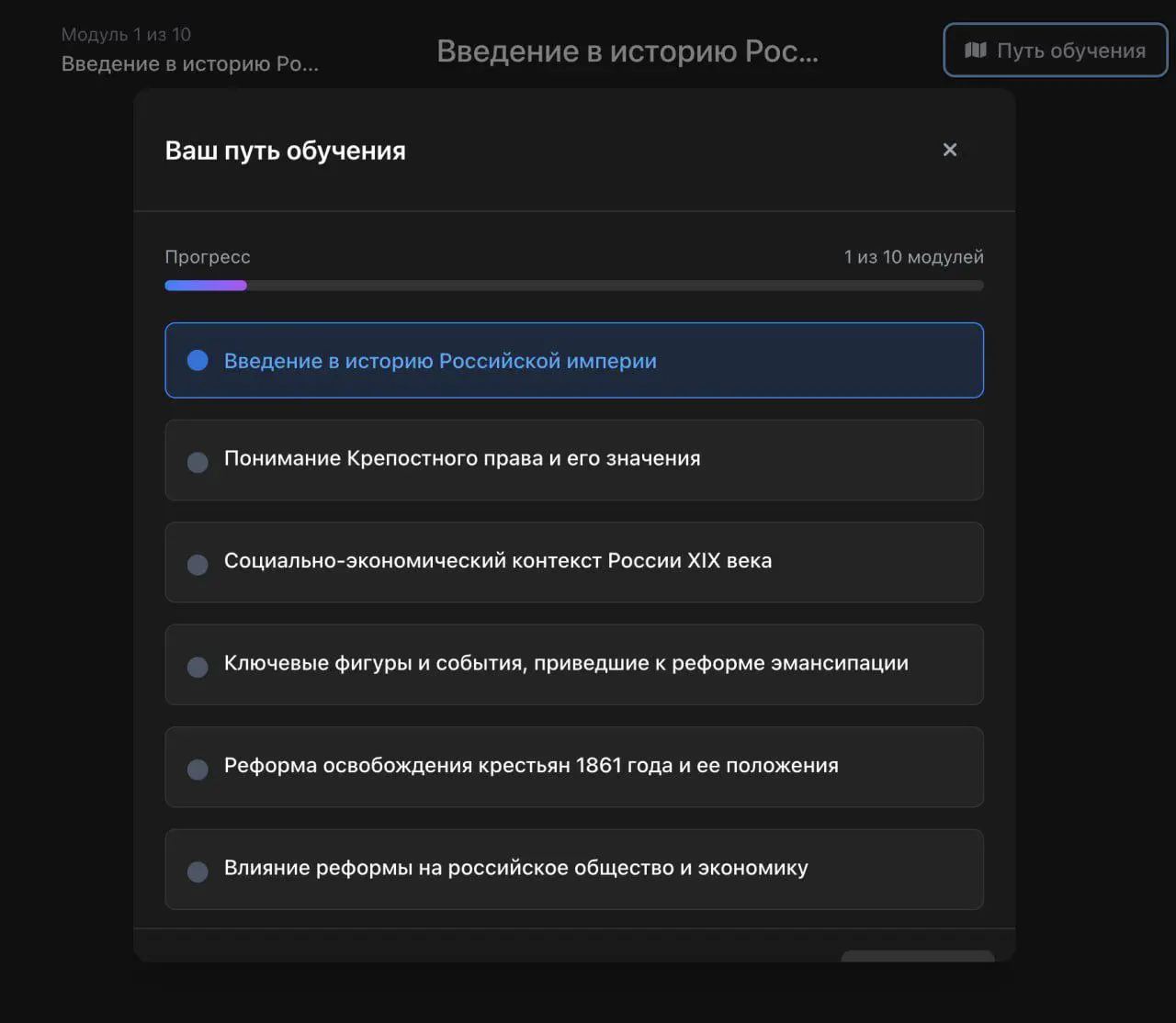Image resolution: width=1176 pixels, height=1023 pixels.
Task: Mark the Ключевые фигуры module circle
Action: pos(198,667)
